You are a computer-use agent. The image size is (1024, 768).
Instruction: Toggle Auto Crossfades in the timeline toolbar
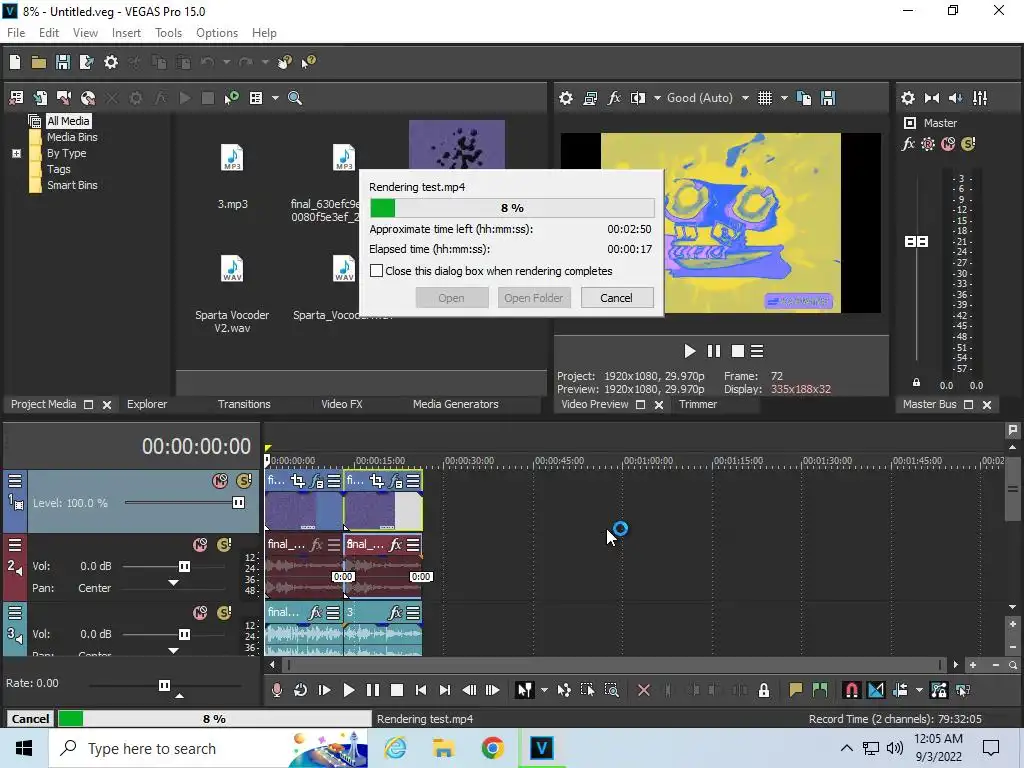click(x=876, y=690)
